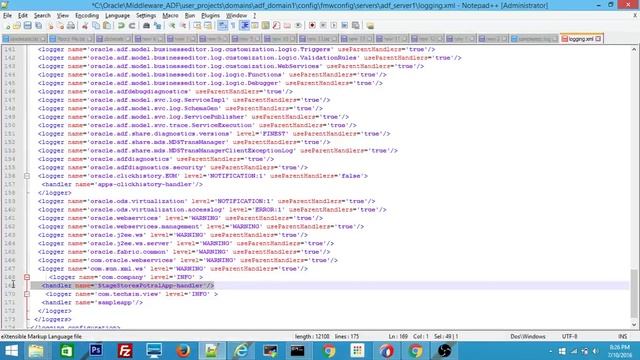Open the Macro menu

(170, 16)
